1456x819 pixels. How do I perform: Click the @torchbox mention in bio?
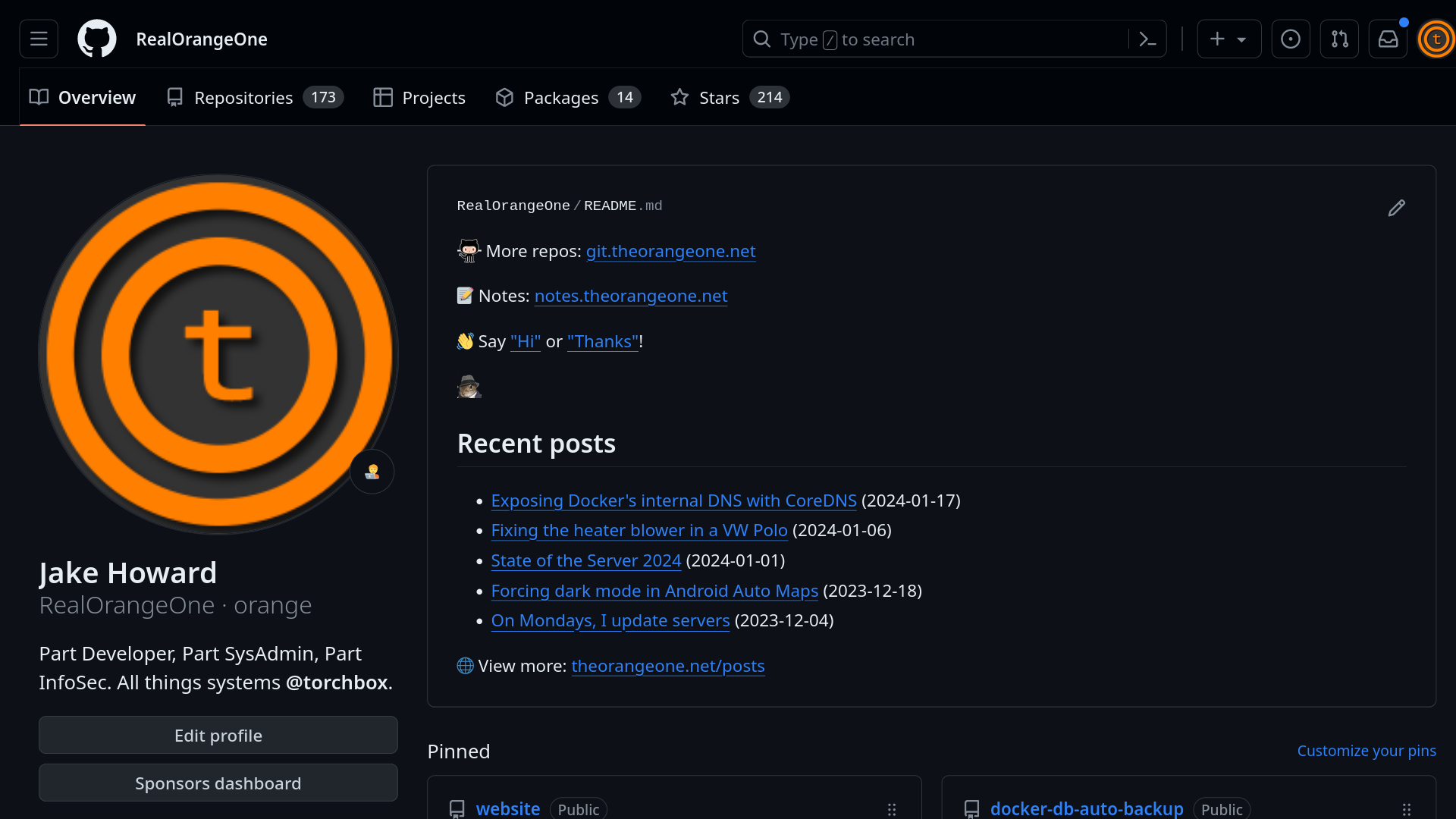tap(337, 683)
